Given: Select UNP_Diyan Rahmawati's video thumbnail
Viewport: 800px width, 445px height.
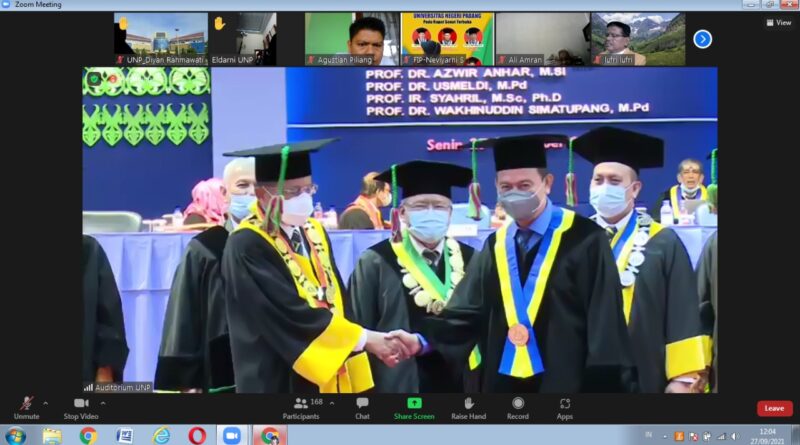Looking at the screenshot, I should click(x=160, y=39).
